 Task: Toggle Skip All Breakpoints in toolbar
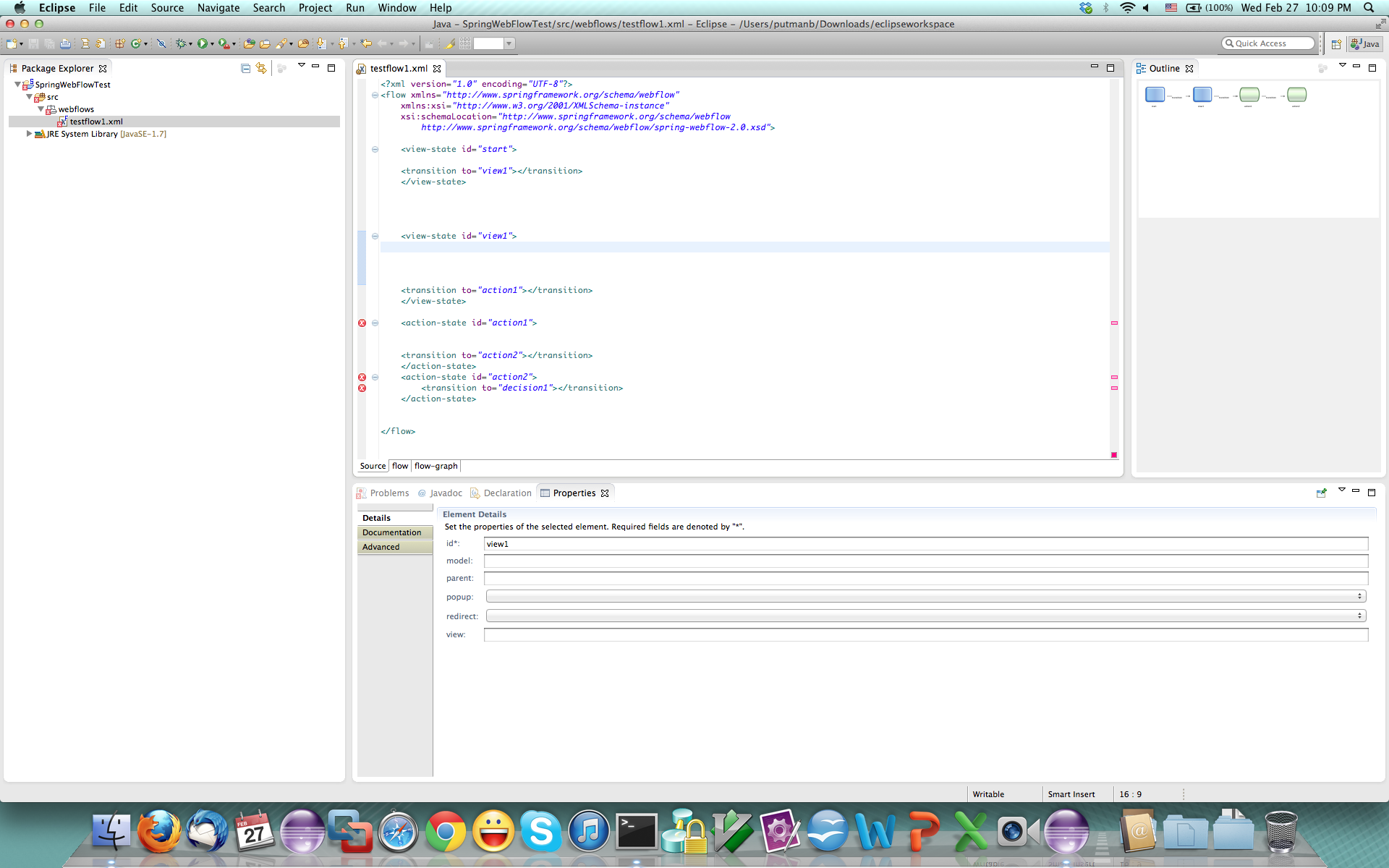161,44
